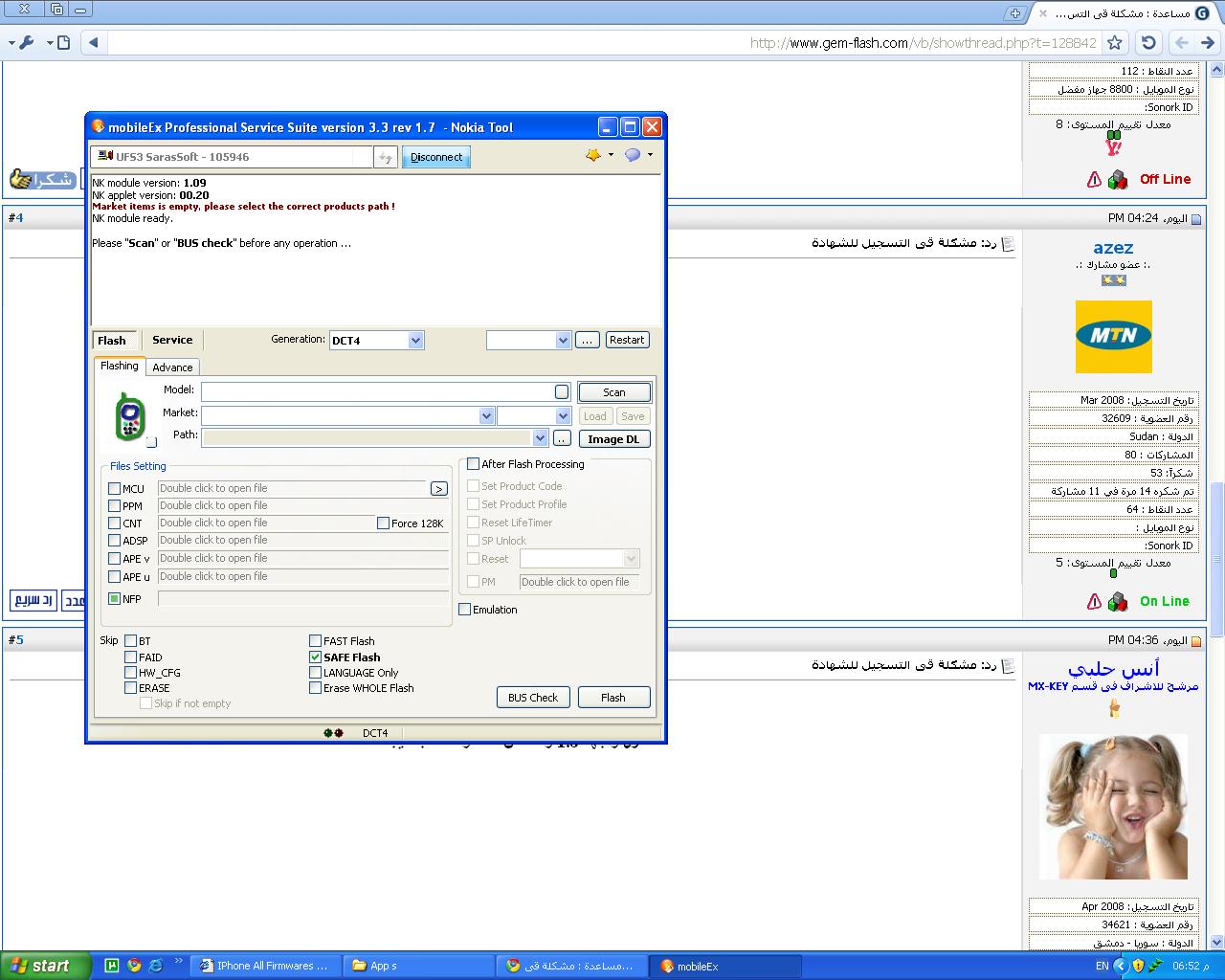Open the Windows Start menu
This screenshot has height=980, width=1225.
(45, 966)
